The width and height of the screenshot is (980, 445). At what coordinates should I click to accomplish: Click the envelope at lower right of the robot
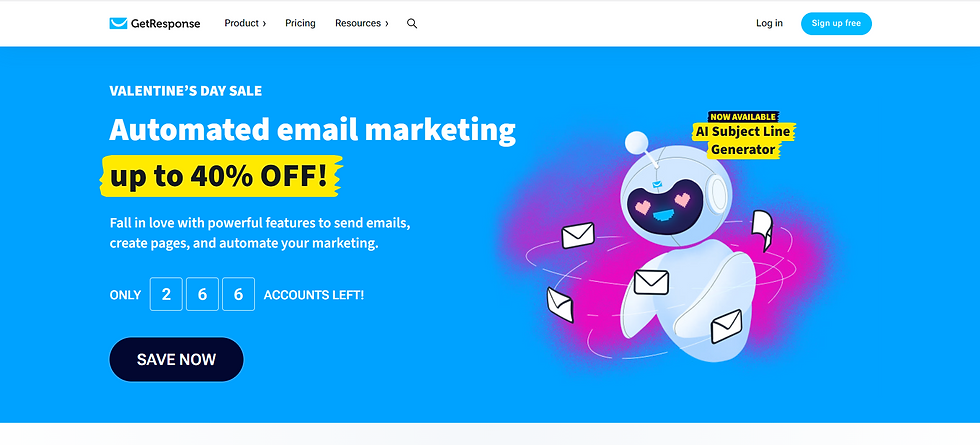click(726, 326)
